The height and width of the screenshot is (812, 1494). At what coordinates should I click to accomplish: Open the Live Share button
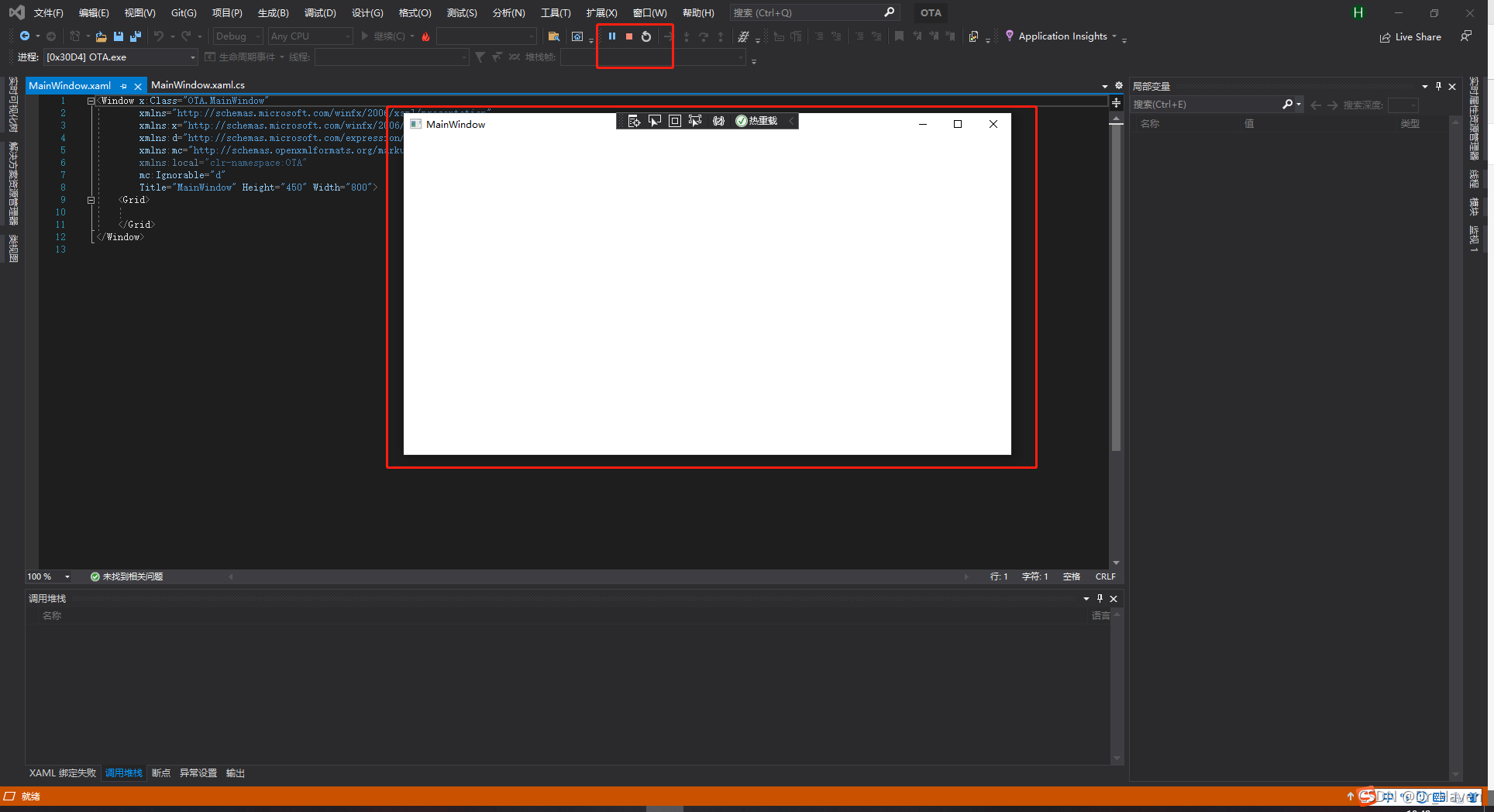(x=1410, y=36)
